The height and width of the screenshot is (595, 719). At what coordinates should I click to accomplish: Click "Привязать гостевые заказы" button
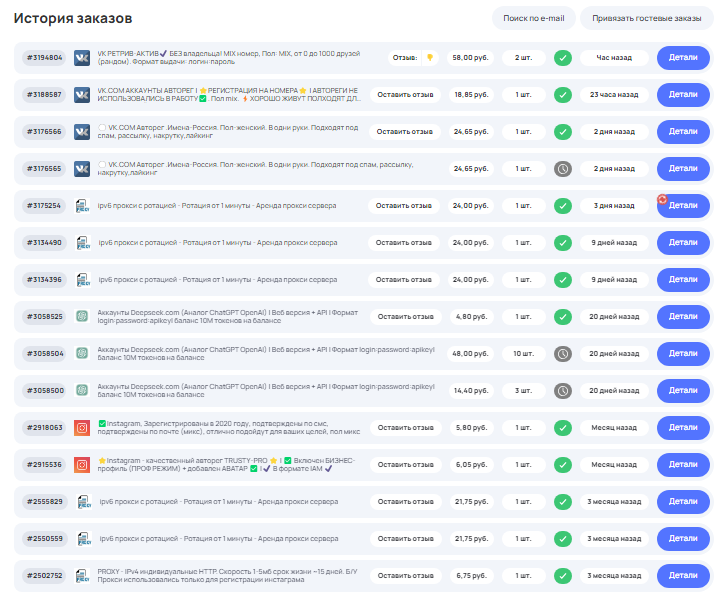(x=646, y=19)
